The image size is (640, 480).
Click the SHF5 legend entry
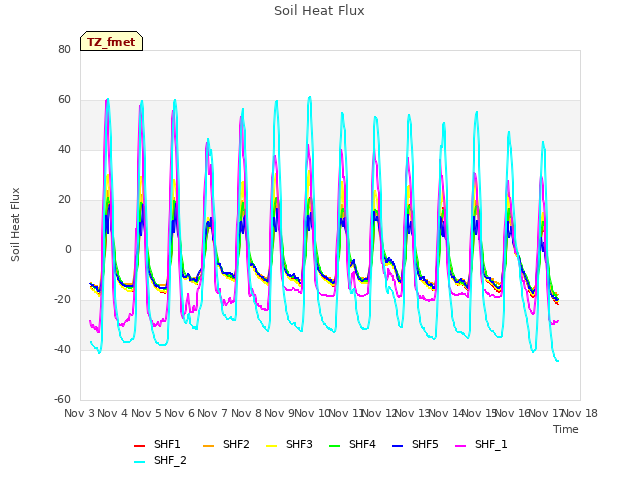tap(415, 444)
